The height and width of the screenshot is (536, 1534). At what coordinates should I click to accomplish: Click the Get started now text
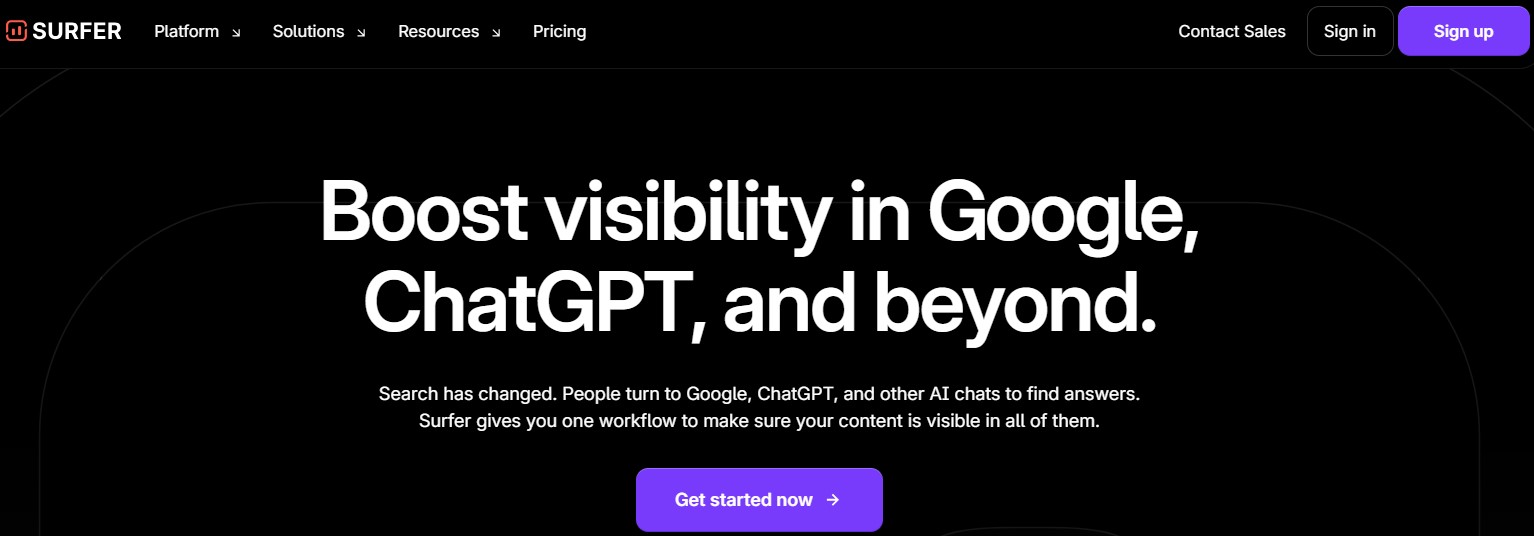coord(743,500)
